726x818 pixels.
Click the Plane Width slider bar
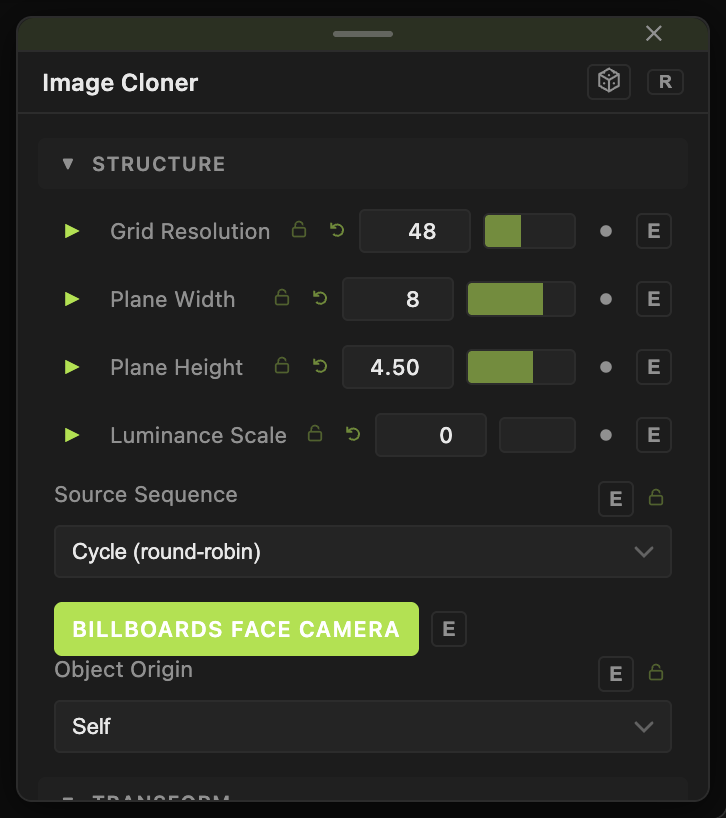521,299
